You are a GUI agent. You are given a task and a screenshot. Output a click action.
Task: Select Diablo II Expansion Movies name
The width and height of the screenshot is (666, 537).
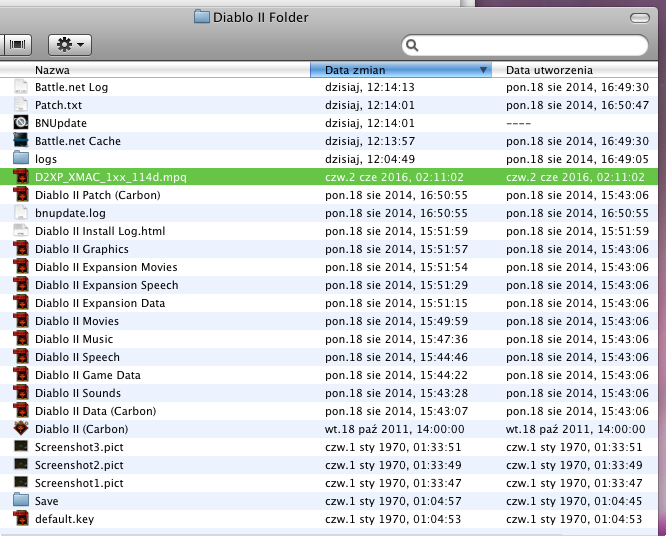click(x=106, y=267)
